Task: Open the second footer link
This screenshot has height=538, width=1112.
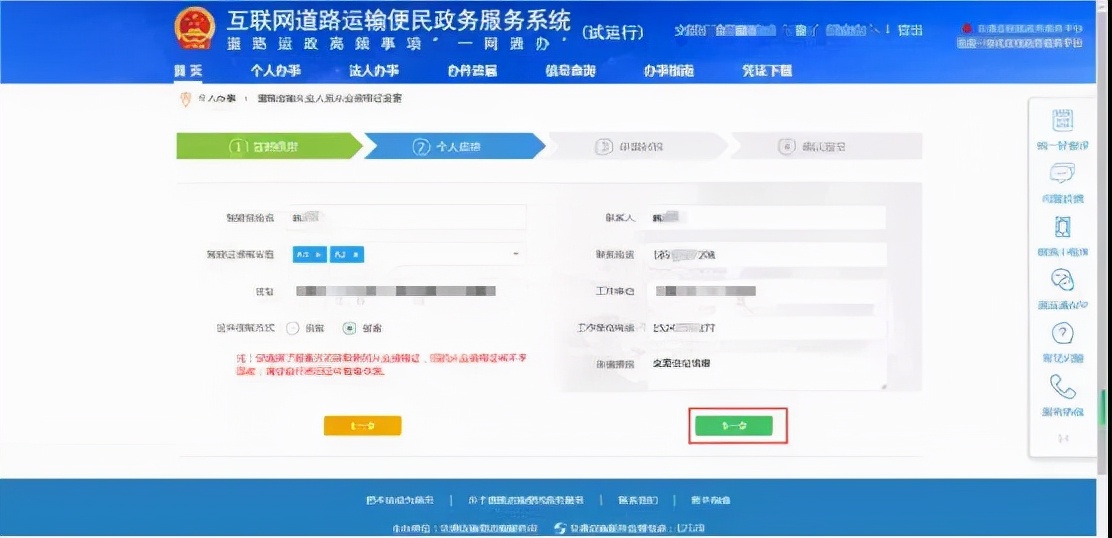Action: [526, 500]
